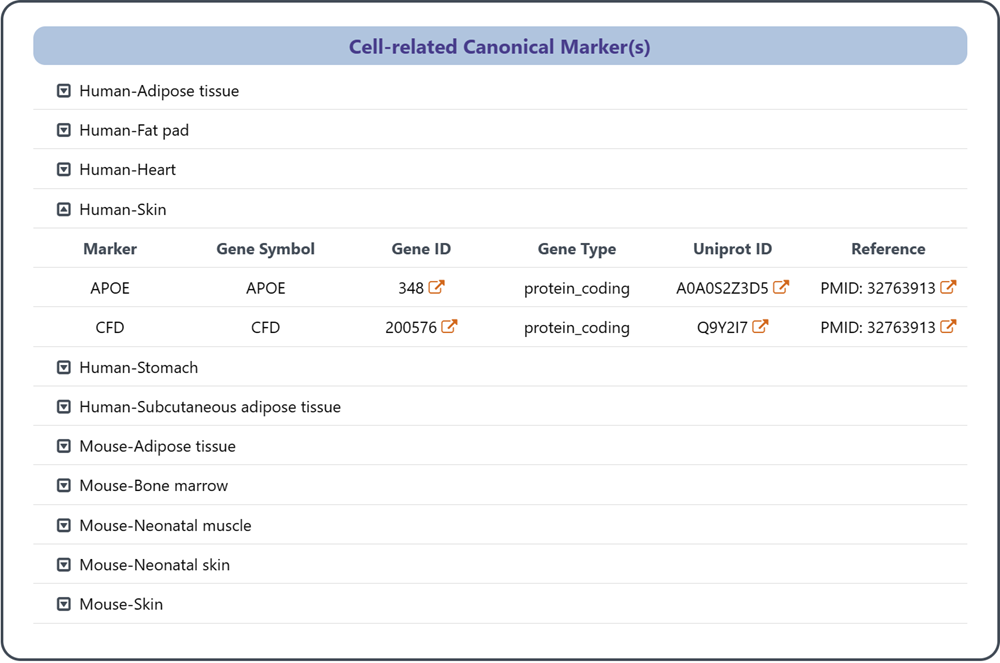Expand the Mouse-Bone marrow section
Viewport: 1000px width, 663px height.
64,486
